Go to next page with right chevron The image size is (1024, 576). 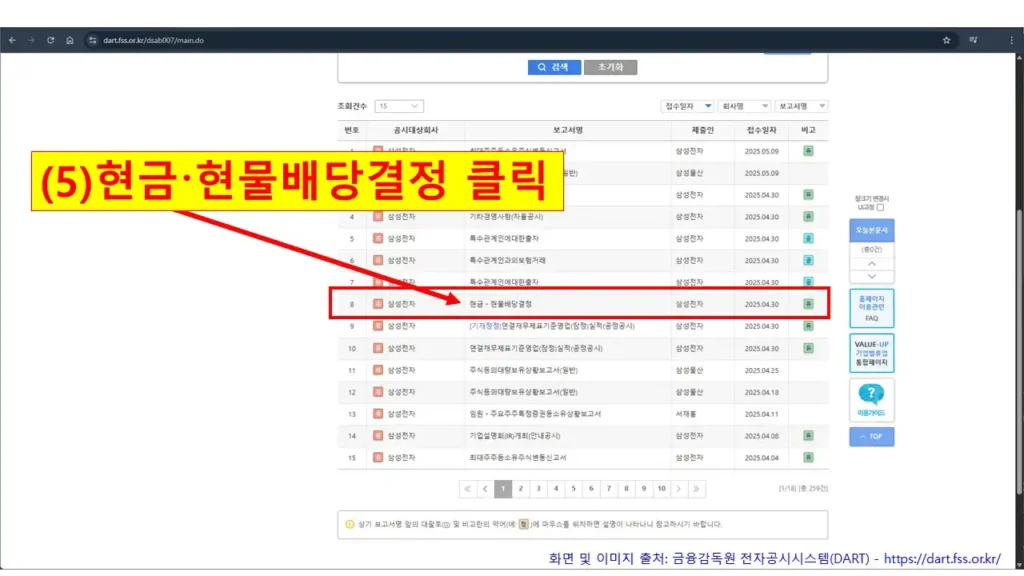[x=679, y=488]
